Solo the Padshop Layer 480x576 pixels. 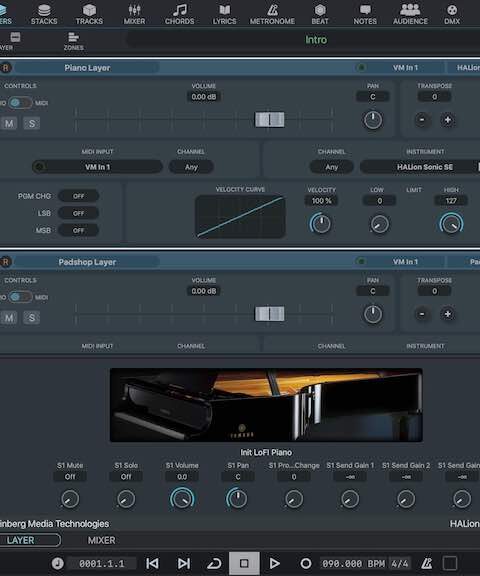coord(32,318)
